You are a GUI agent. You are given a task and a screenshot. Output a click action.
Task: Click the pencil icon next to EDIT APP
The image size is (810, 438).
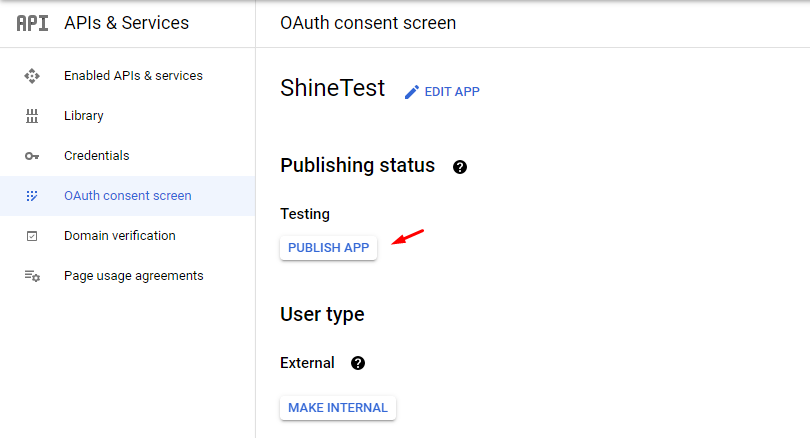[412, 92]
